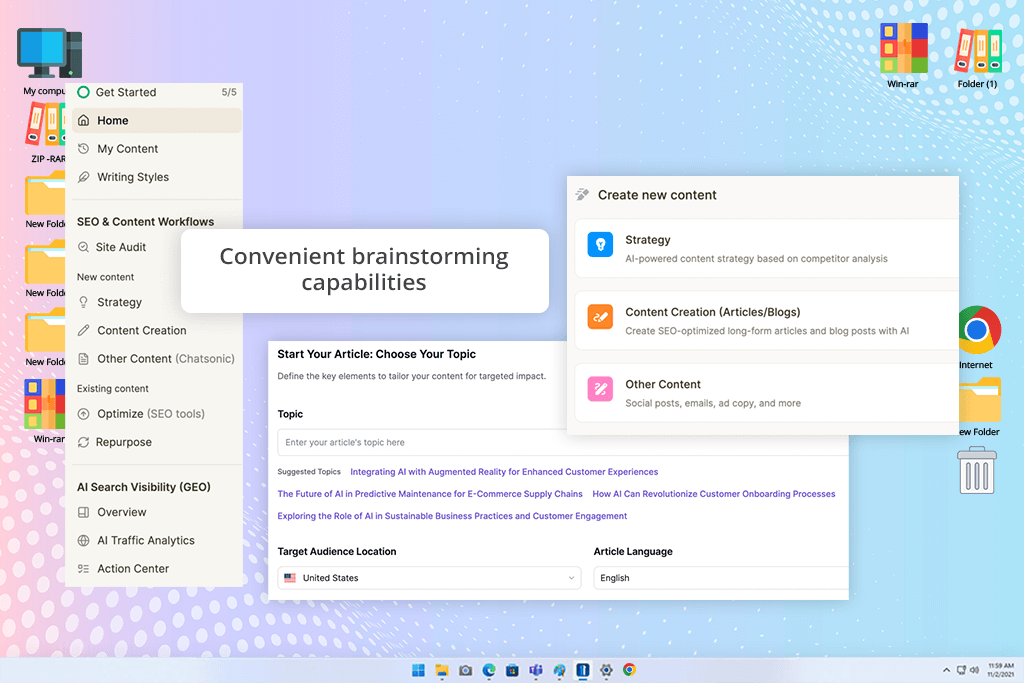
Task: Choose the suggested topic about Customer Onboarding Processes
Action: click(x=714, y=494)
